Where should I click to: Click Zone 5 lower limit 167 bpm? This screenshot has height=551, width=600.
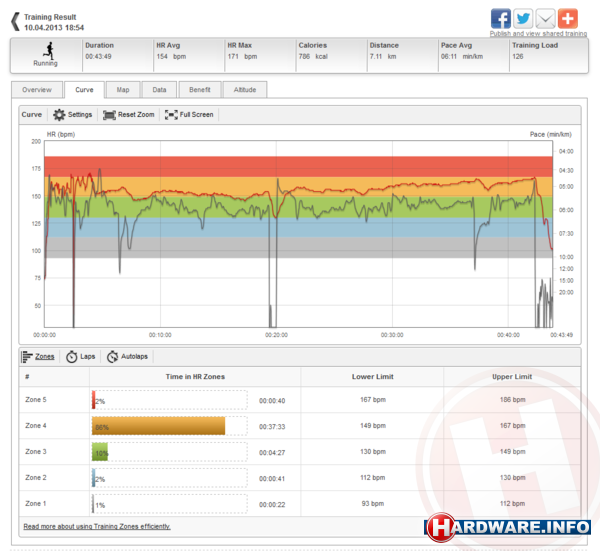373,400
